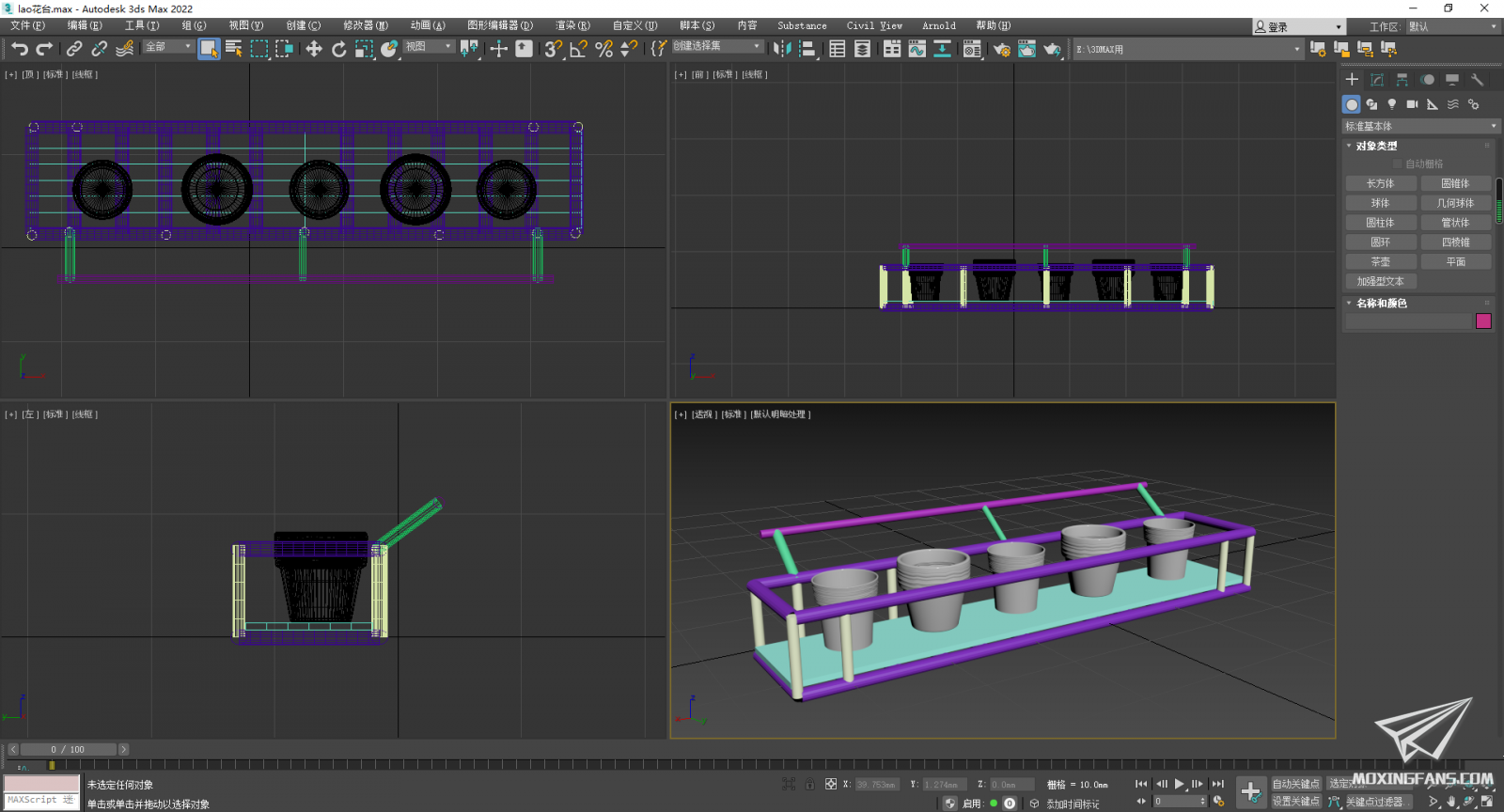Viewport: 1504px width, 812px height.
Task: Open Render Setup teapot icon
Action: 1002,49
